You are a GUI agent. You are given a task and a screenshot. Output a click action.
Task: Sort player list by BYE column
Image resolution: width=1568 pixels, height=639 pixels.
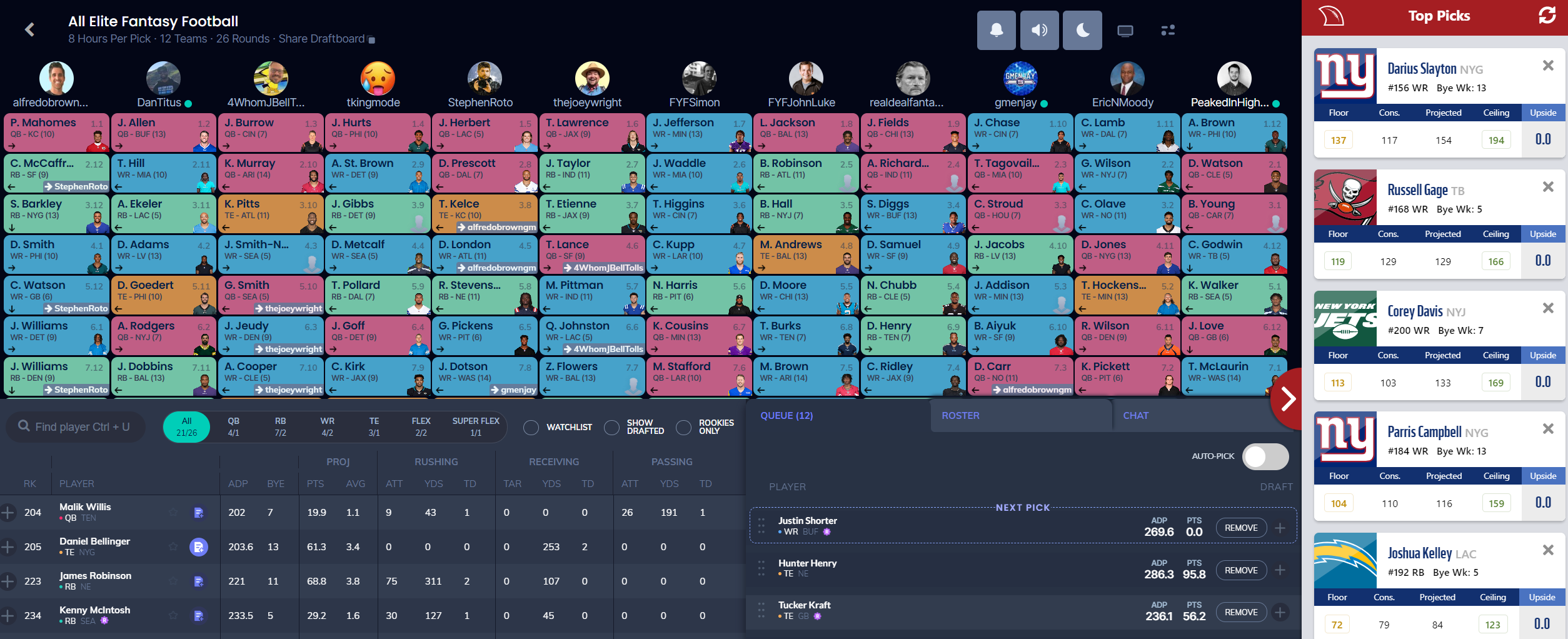tap(276, 484)
